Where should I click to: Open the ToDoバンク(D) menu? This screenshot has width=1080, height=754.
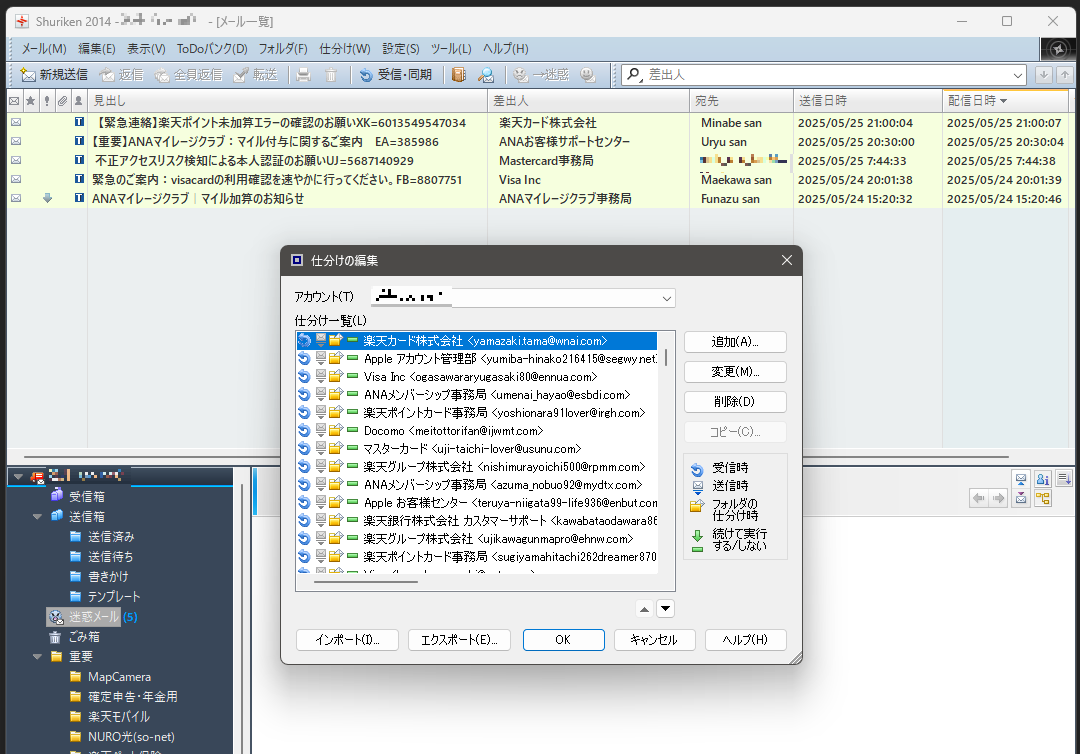tap(212, 49)
